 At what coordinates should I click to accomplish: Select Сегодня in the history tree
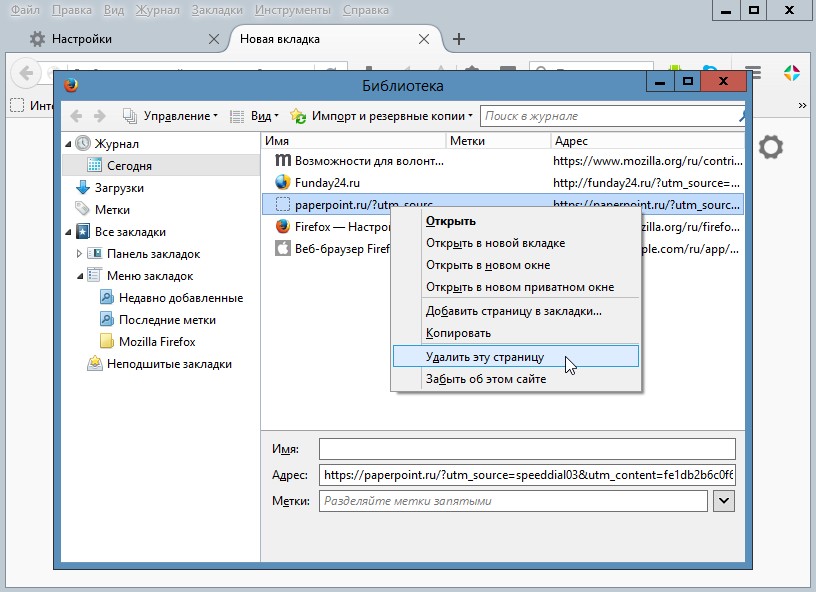(129, 166)
